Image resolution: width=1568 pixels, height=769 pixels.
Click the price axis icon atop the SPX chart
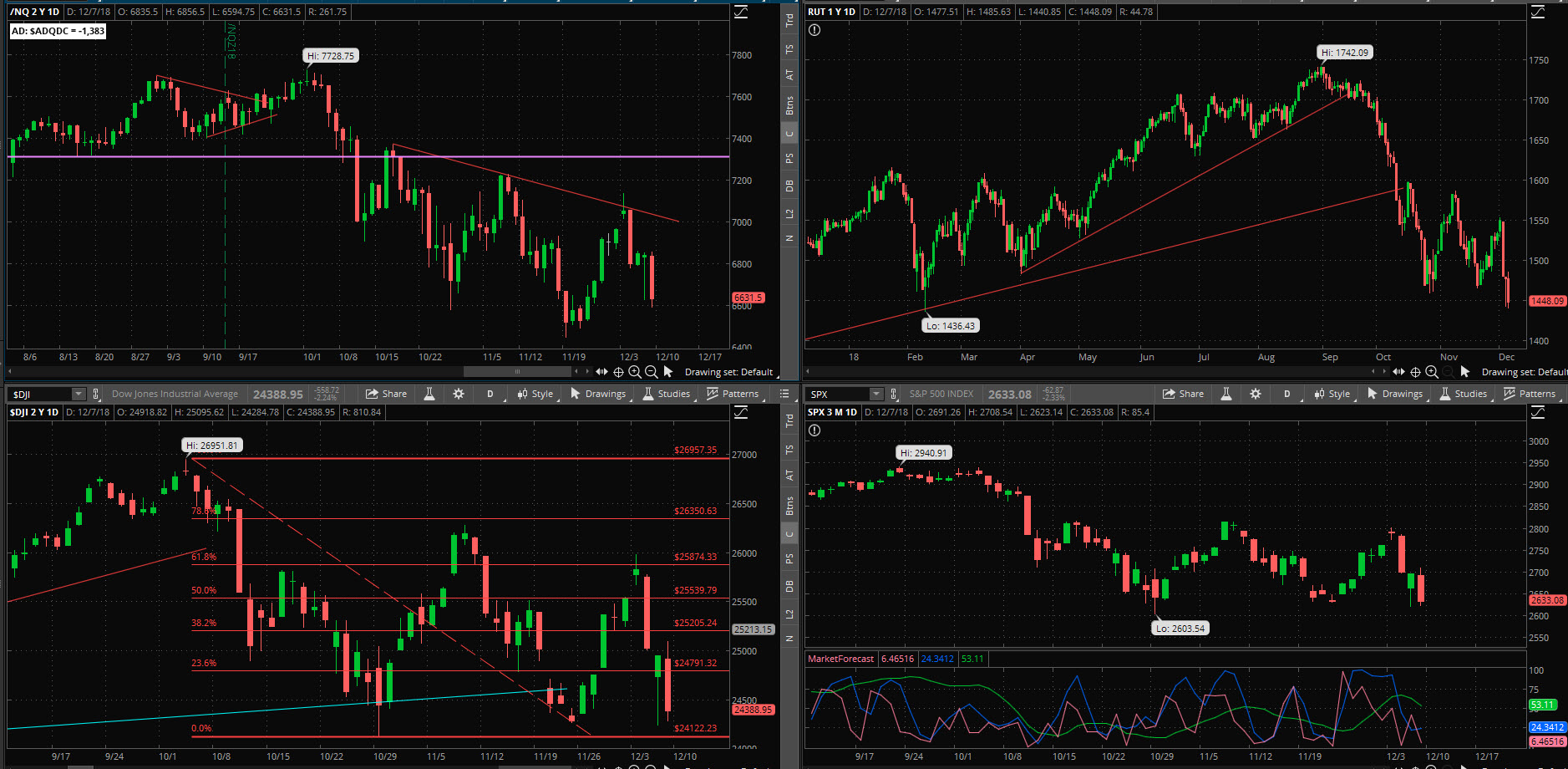tap(1538, 412)
